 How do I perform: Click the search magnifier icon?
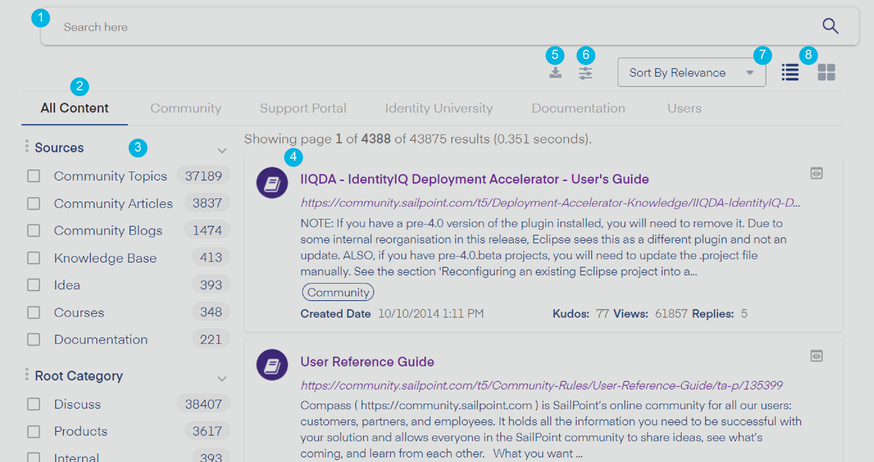(830, 27)
